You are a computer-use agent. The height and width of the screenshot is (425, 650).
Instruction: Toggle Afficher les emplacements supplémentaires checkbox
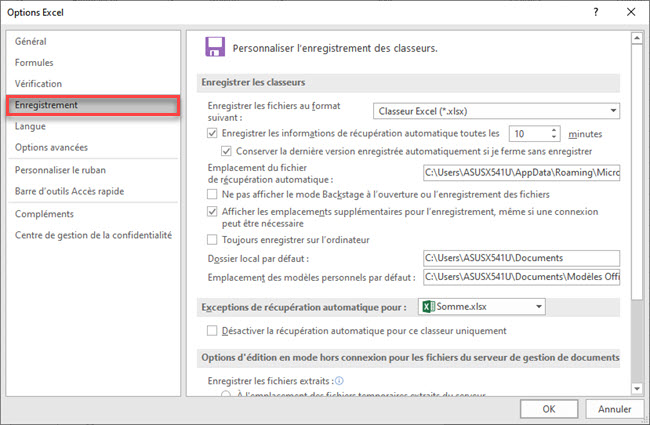click(x=212, y=211)
